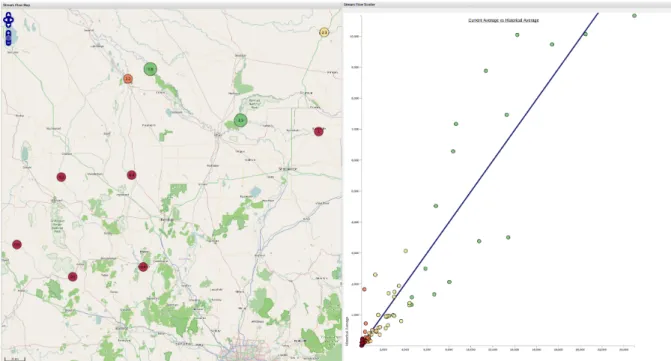The width and height of the screenshot is (671, 361).
Task: Click the green scatter point sitting on the trend line
Action: [585, 34]
